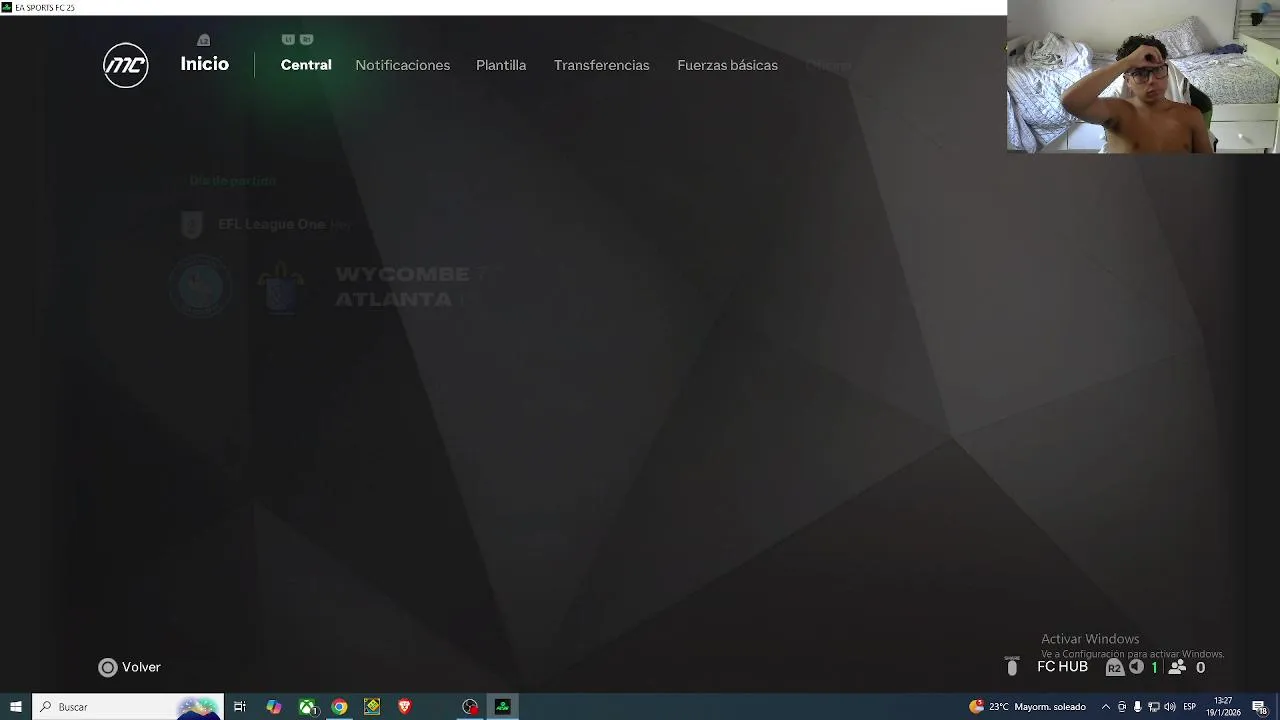Click the R1 bumper icon above Central
Viewport: 1280px width, 720px height.
(x=306, y=40)
